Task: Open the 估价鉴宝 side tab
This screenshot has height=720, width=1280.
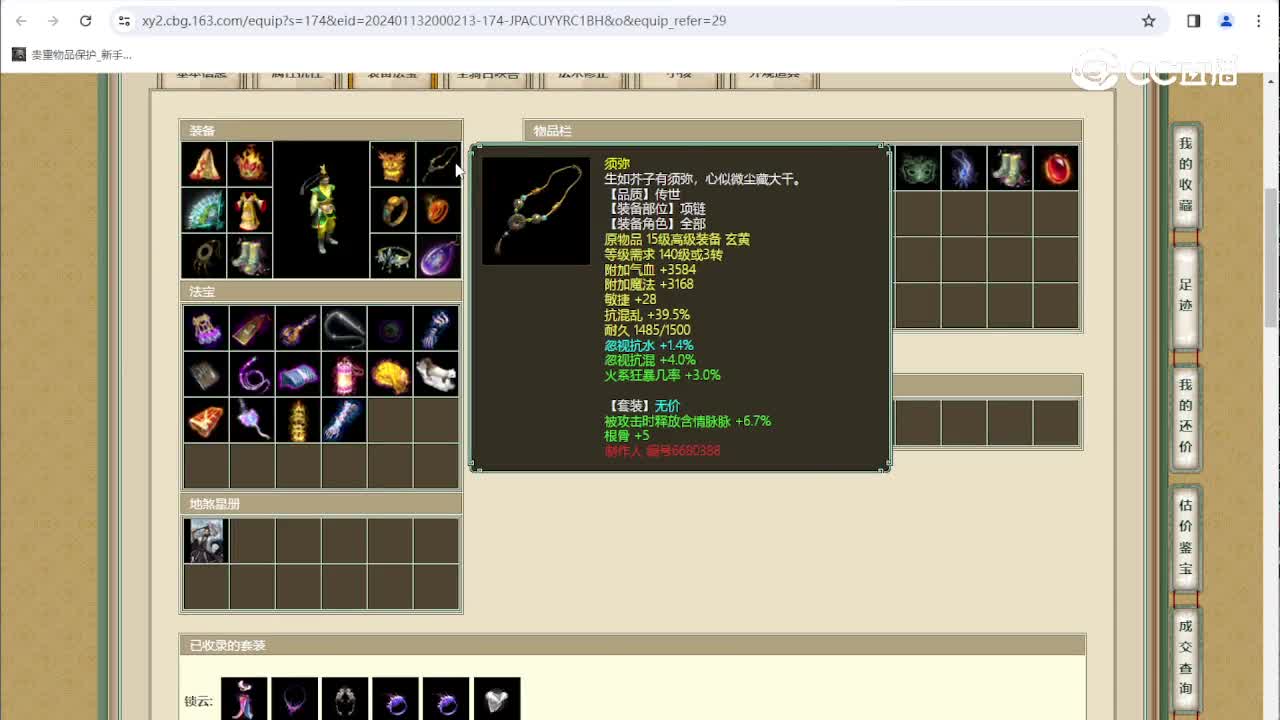Action: coord(1186,537)
